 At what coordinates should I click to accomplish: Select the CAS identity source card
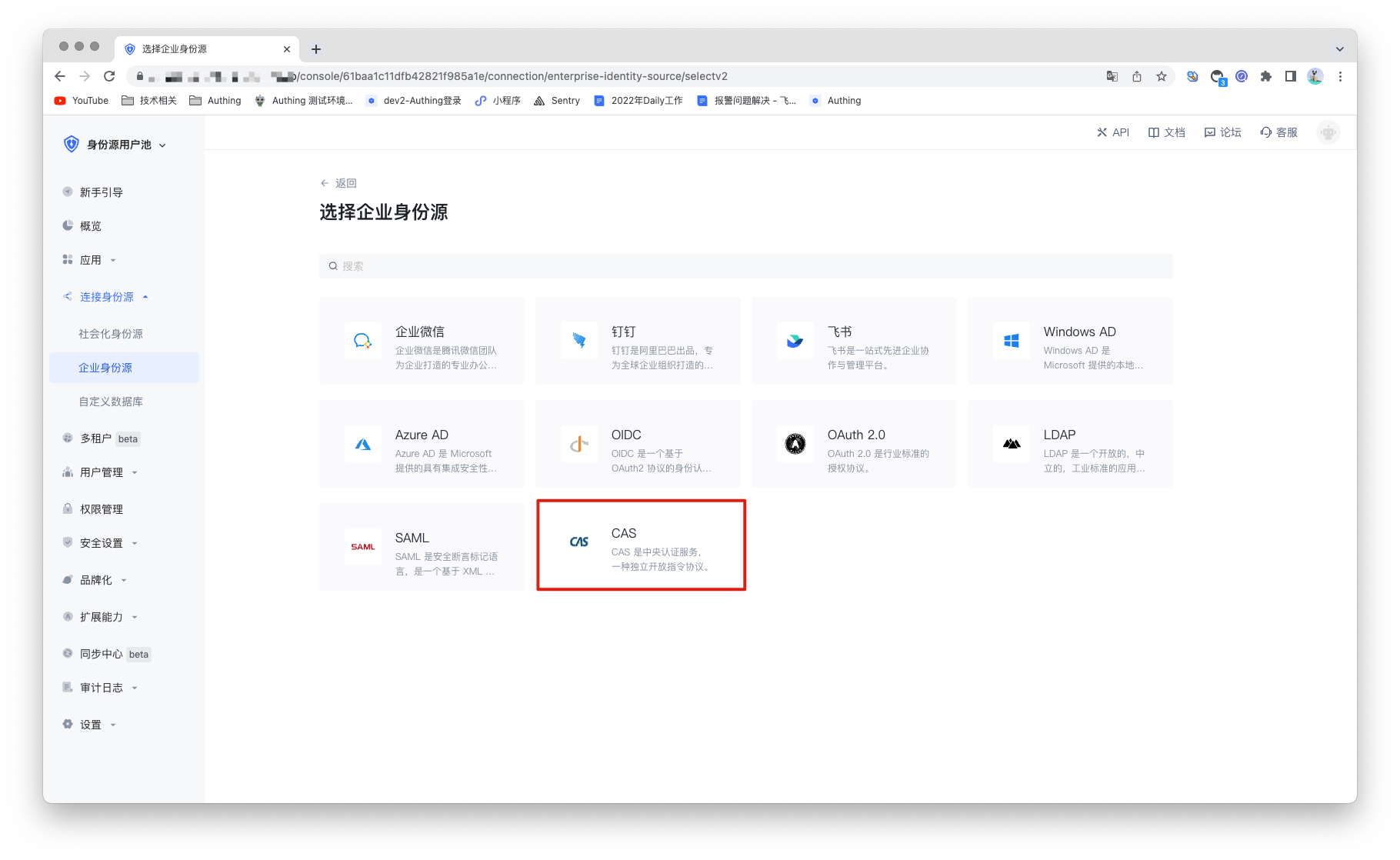pos(640,545)
